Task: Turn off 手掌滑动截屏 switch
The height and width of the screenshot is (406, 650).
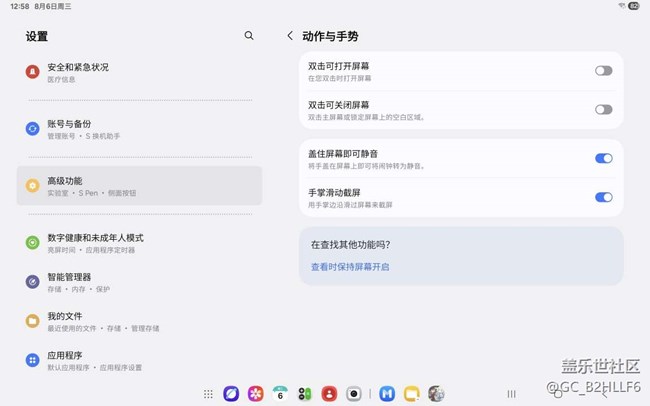Action: (603, 197)
